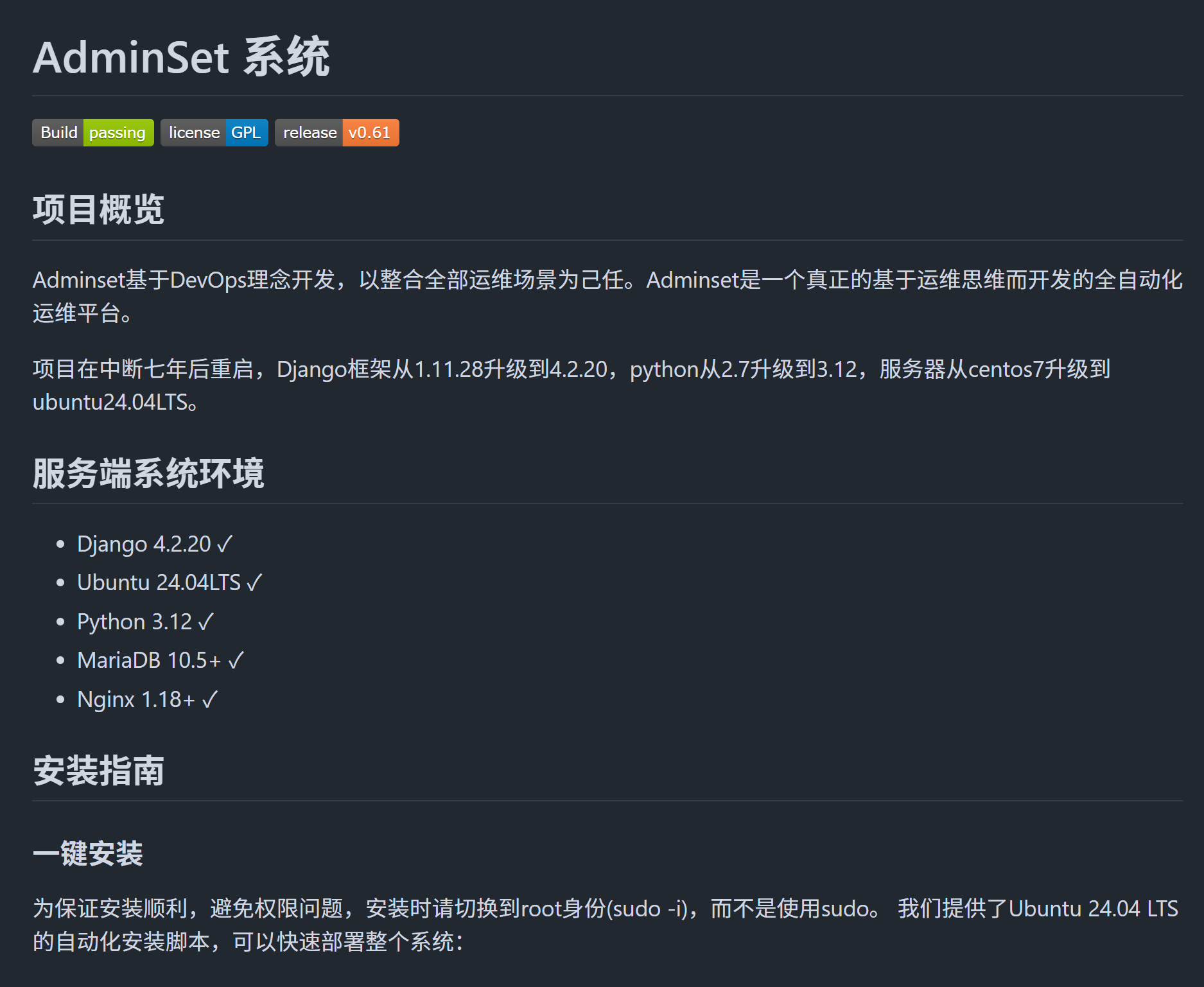Click the checkmark after Nginx 1.18+
The height and width of the screenshot is (987, 1204).
tap(211, 700)
